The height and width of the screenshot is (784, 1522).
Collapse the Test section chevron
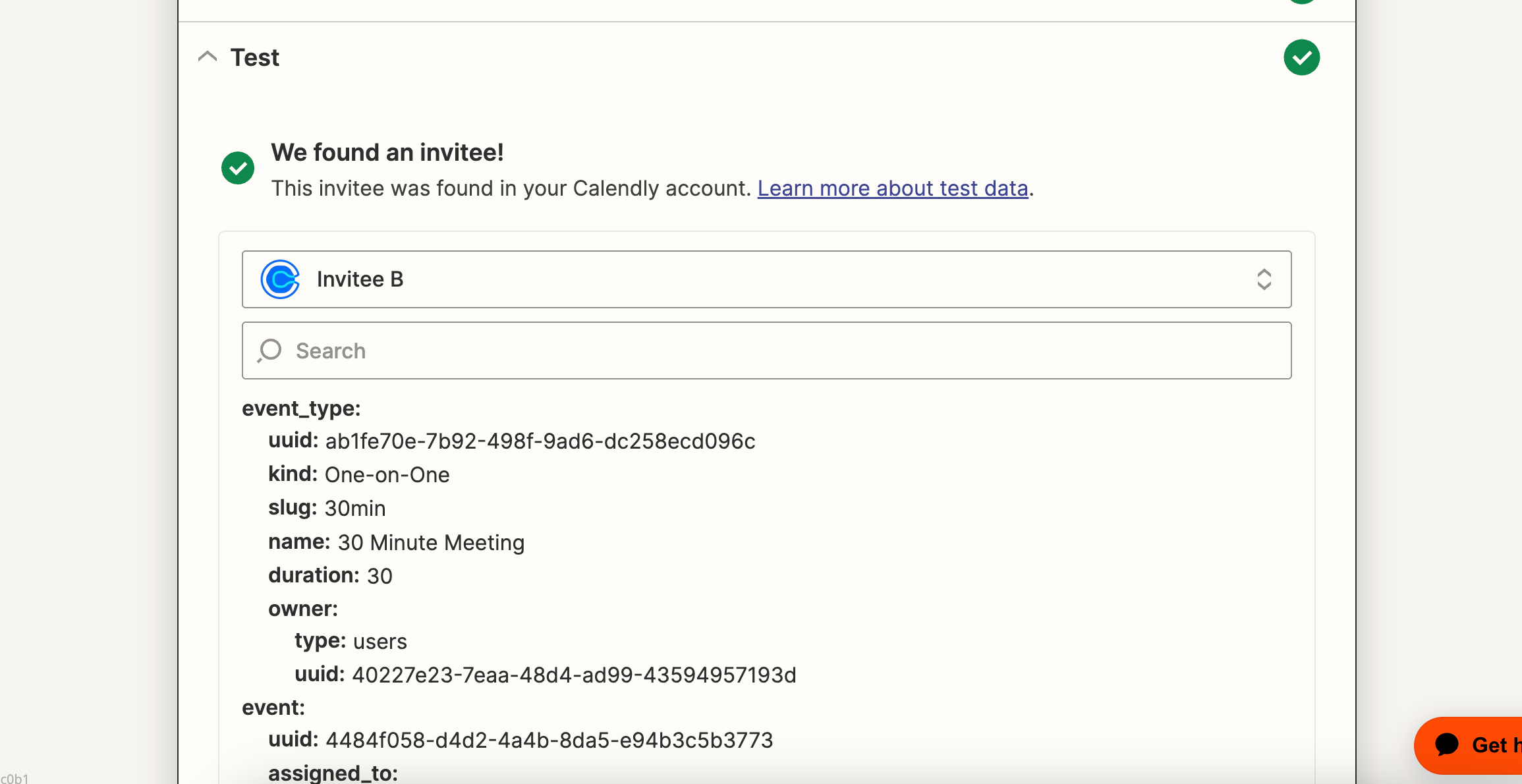coord(208,57)
